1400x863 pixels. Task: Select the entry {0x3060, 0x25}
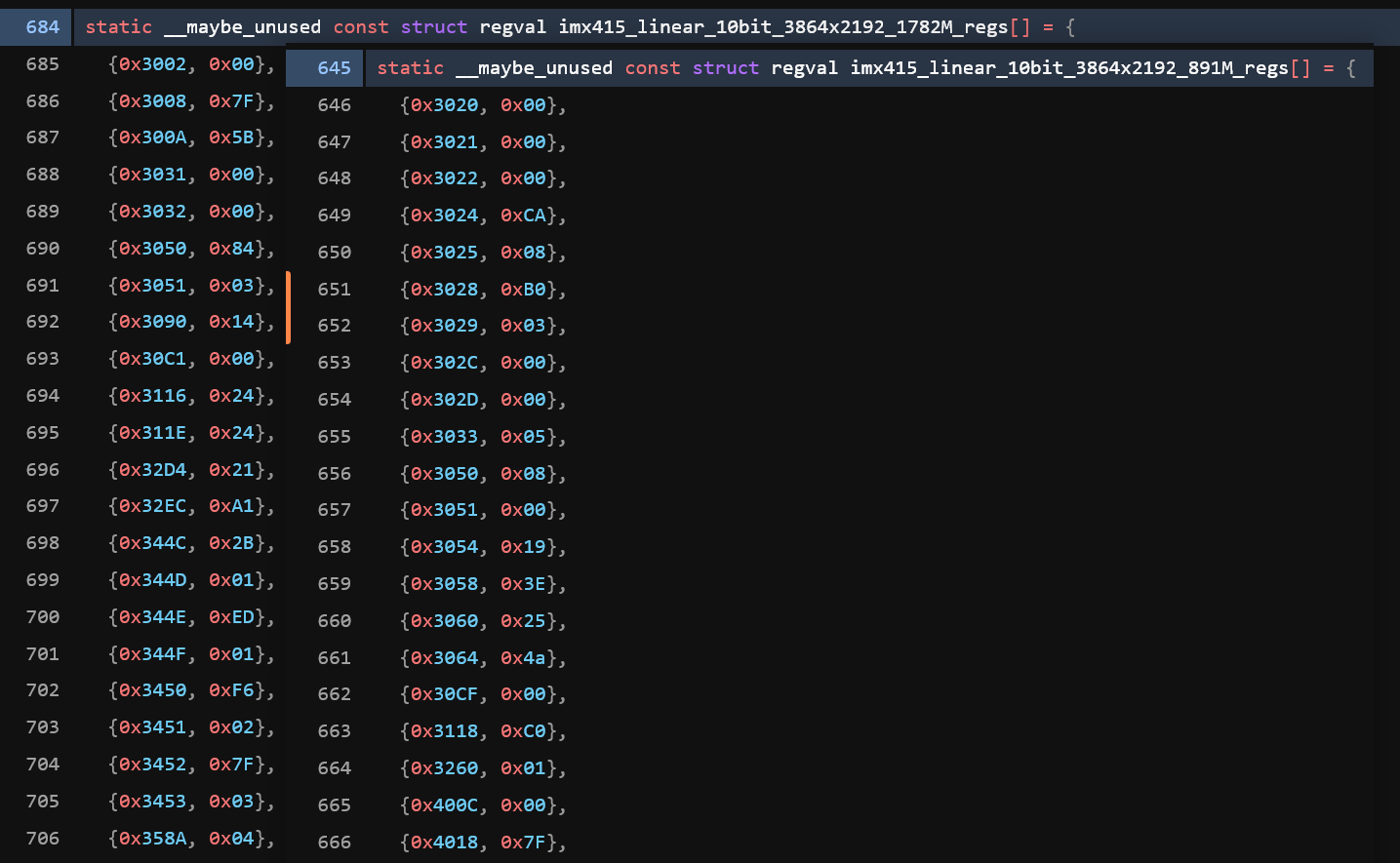[x=483, y=621]
